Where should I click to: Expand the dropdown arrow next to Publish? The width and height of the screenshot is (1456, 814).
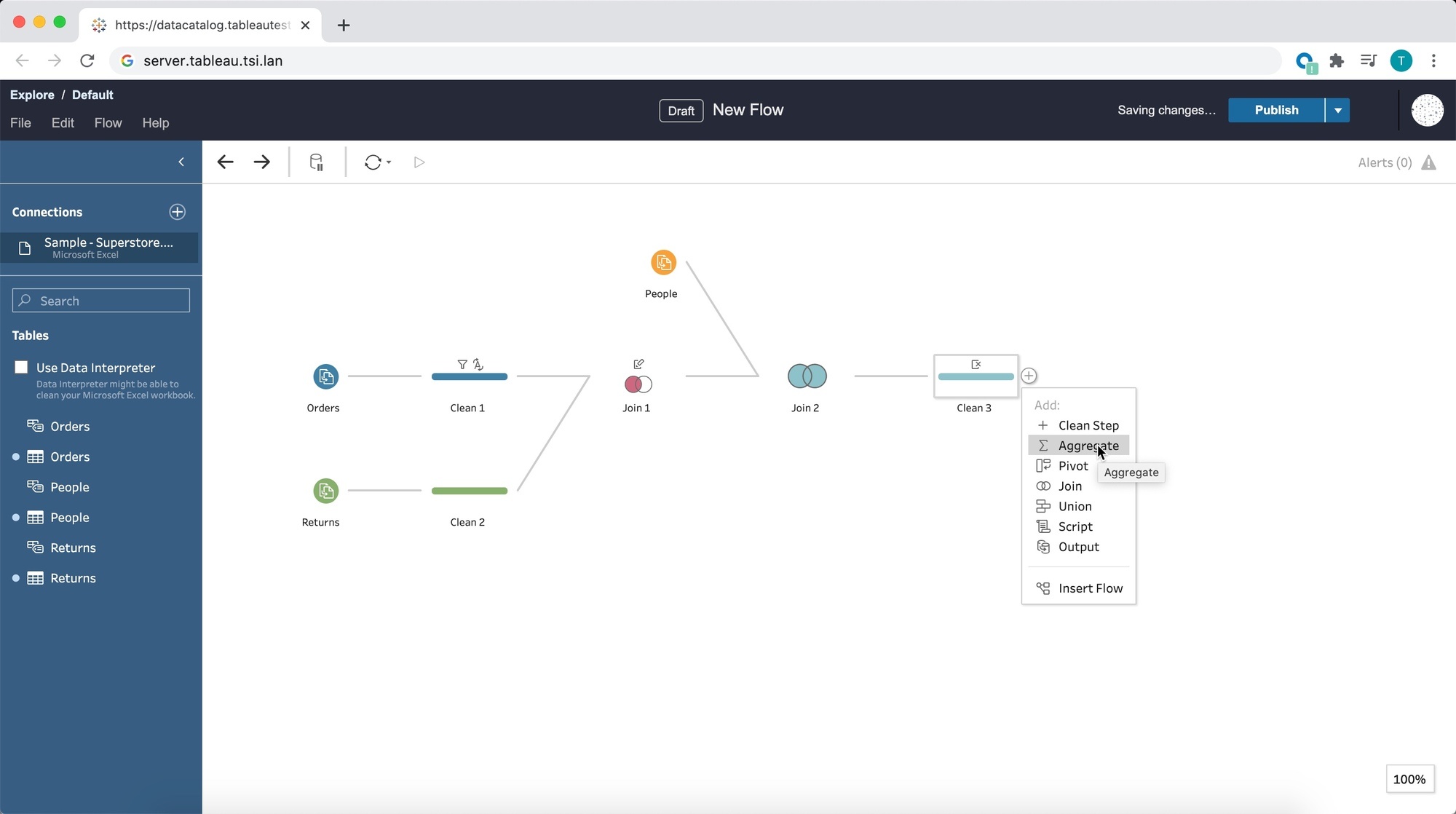click(1338, 110)
